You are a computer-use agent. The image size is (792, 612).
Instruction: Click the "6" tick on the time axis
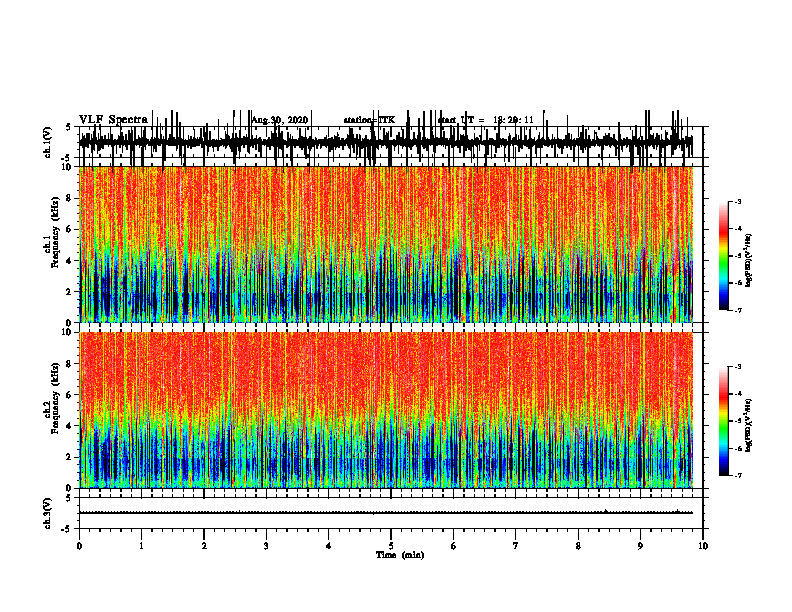click(454, 546)
